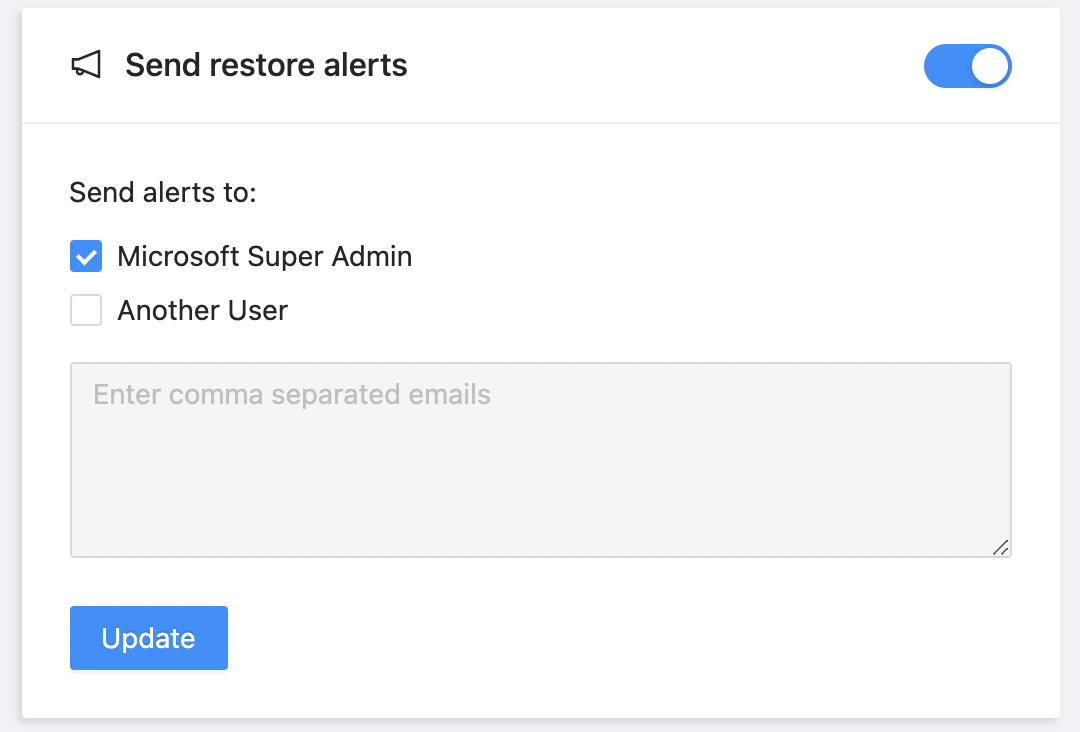
Task: Click the empty square next to Another User
Action: click(x=86, y=310)
